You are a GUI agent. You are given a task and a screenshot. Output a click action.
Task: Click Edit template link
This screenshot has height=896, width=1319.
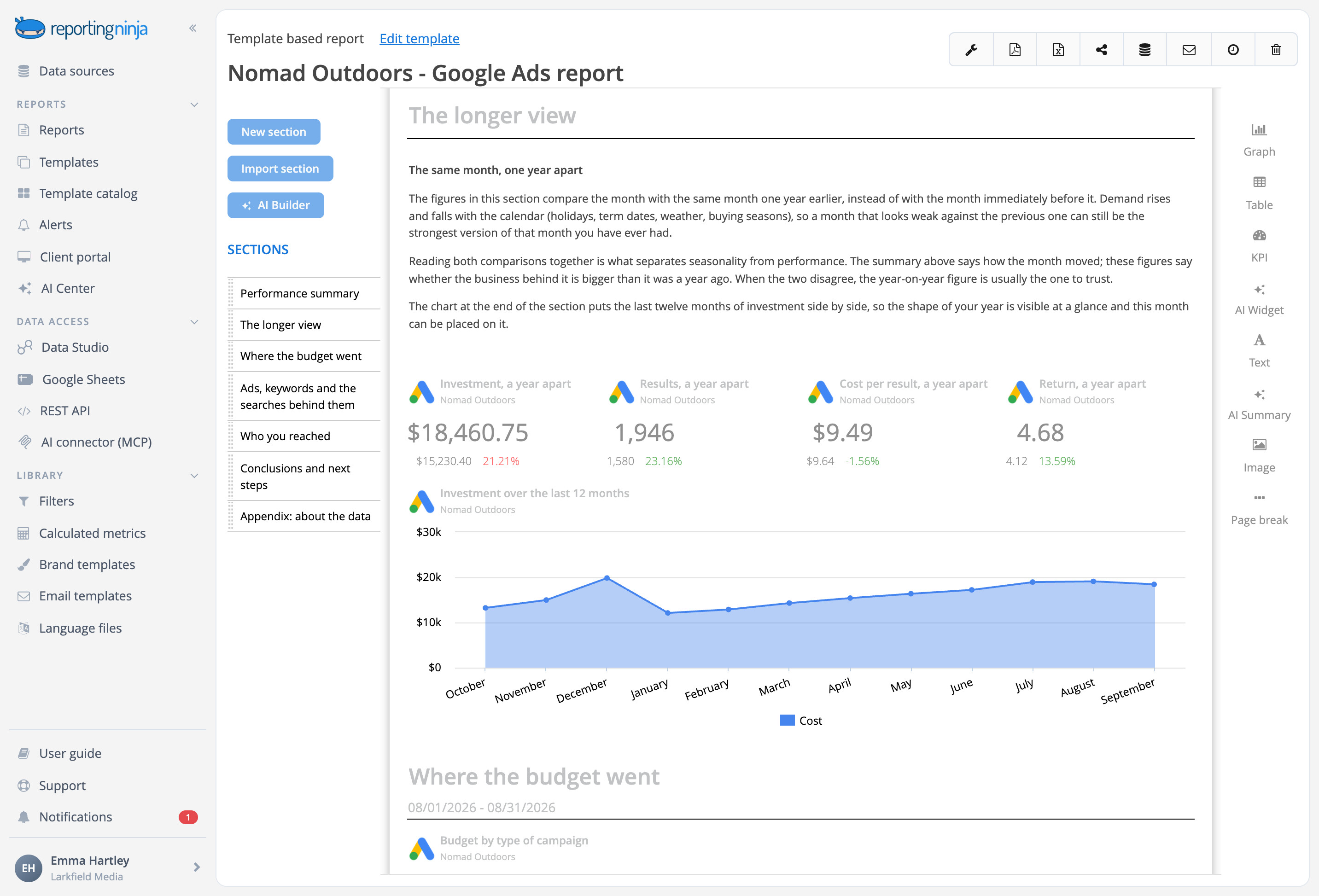pyautogui.click(x=420, y=39)
